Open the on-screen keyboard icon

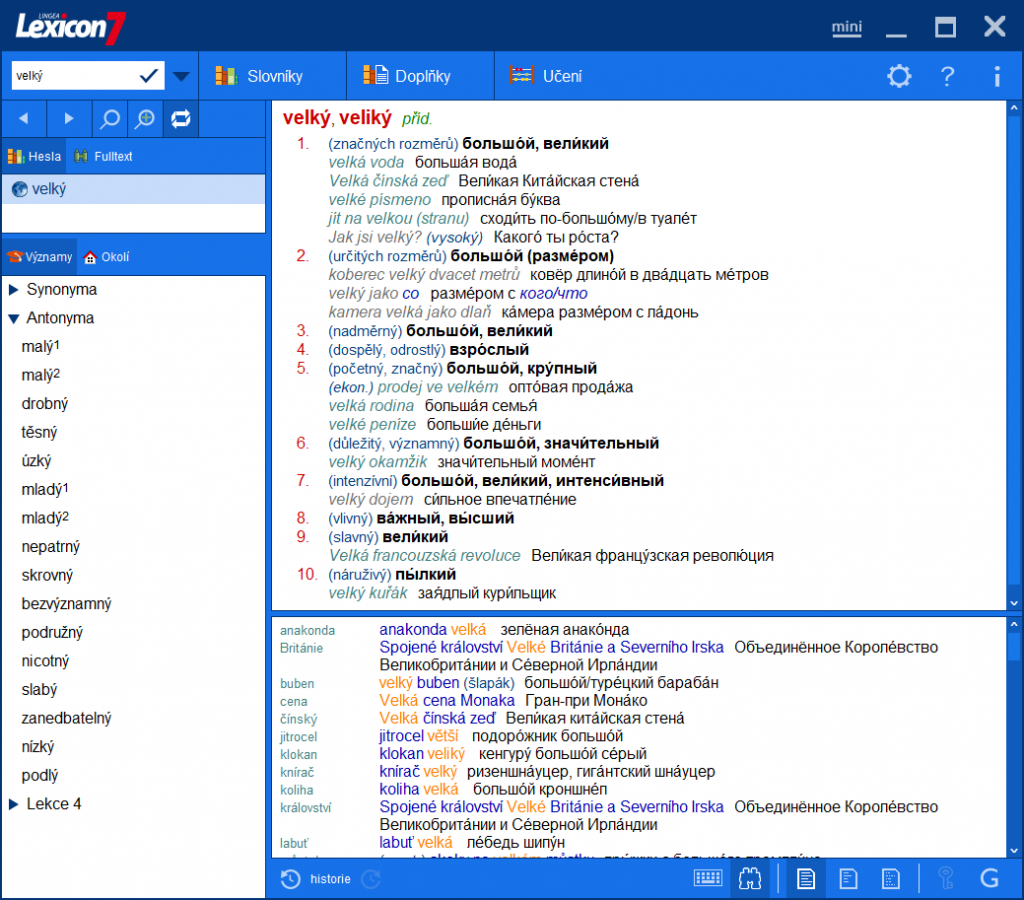708,877
